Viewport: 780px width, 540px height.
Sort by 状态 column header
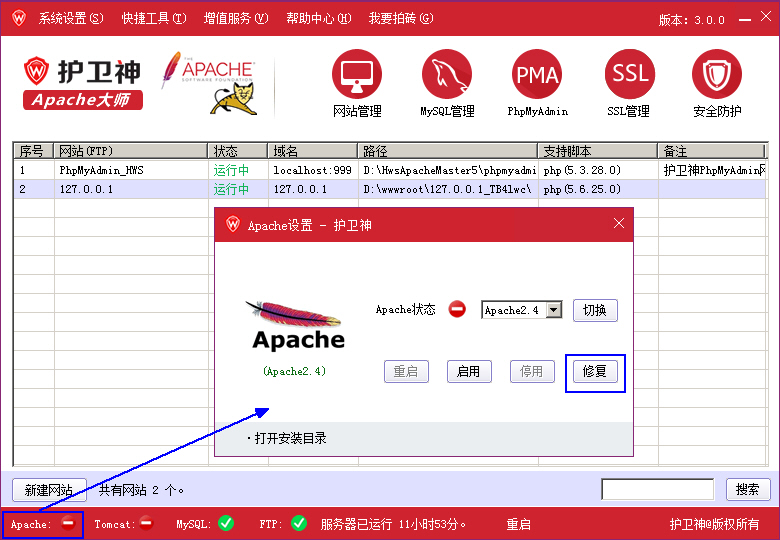pos(238,151)
